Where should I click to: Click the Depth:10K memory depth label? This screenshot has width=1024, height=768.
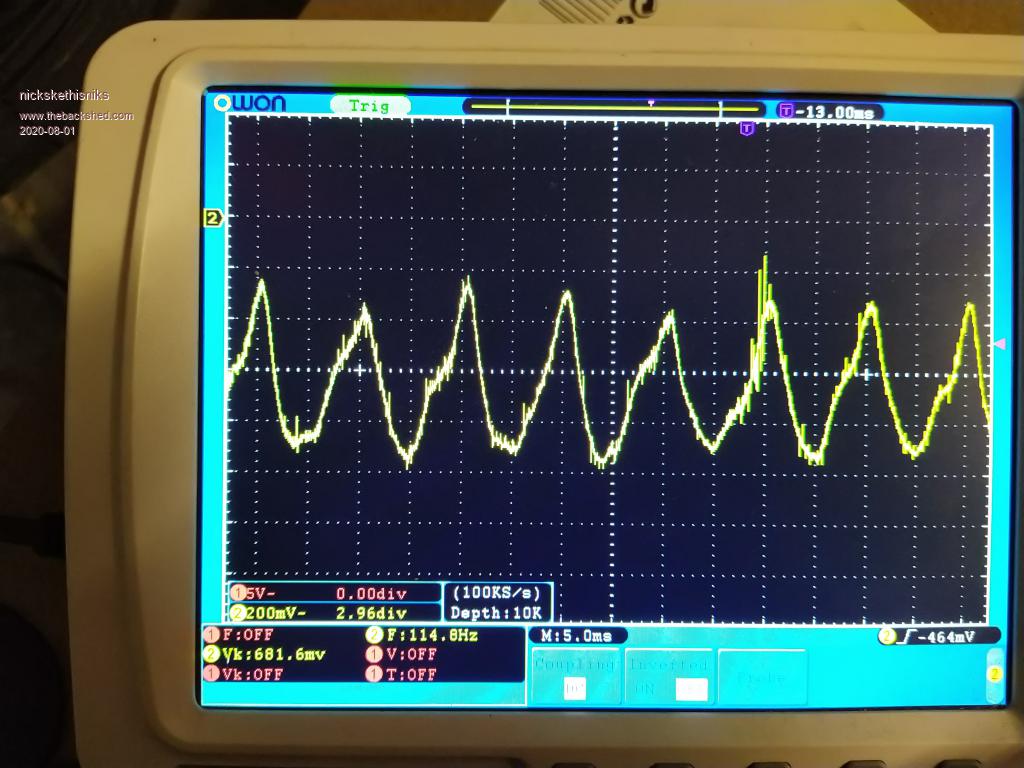[496, 613]
